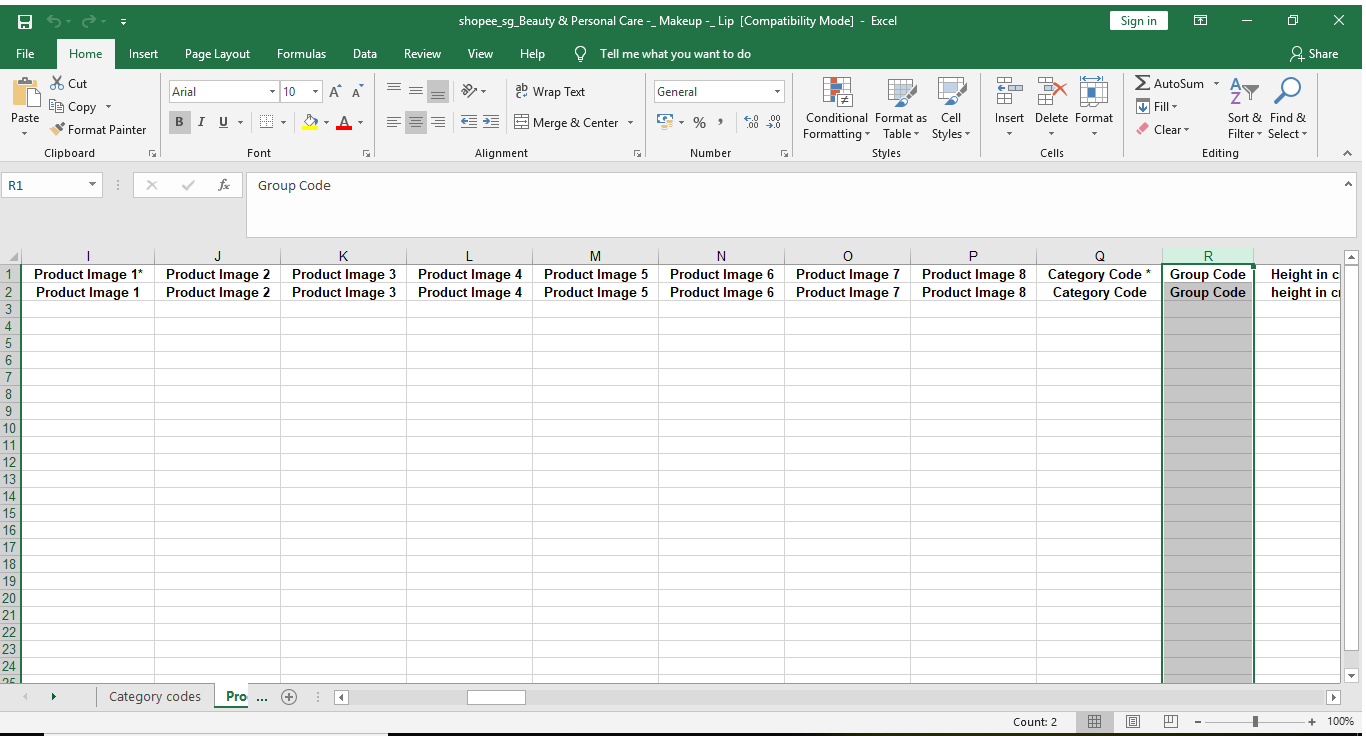Switch to Page Break Preview in status bar
Image resolution: width=1366 pixels, height=736 pixels.
point(1171,721)
